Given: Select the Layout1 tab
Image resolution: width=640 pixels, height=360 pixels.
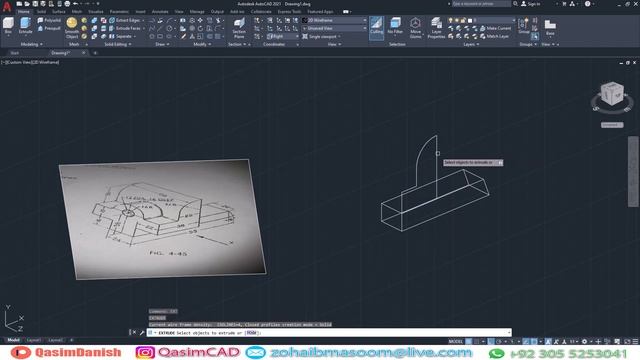Looking at the screenshot, I should point(33,340).
